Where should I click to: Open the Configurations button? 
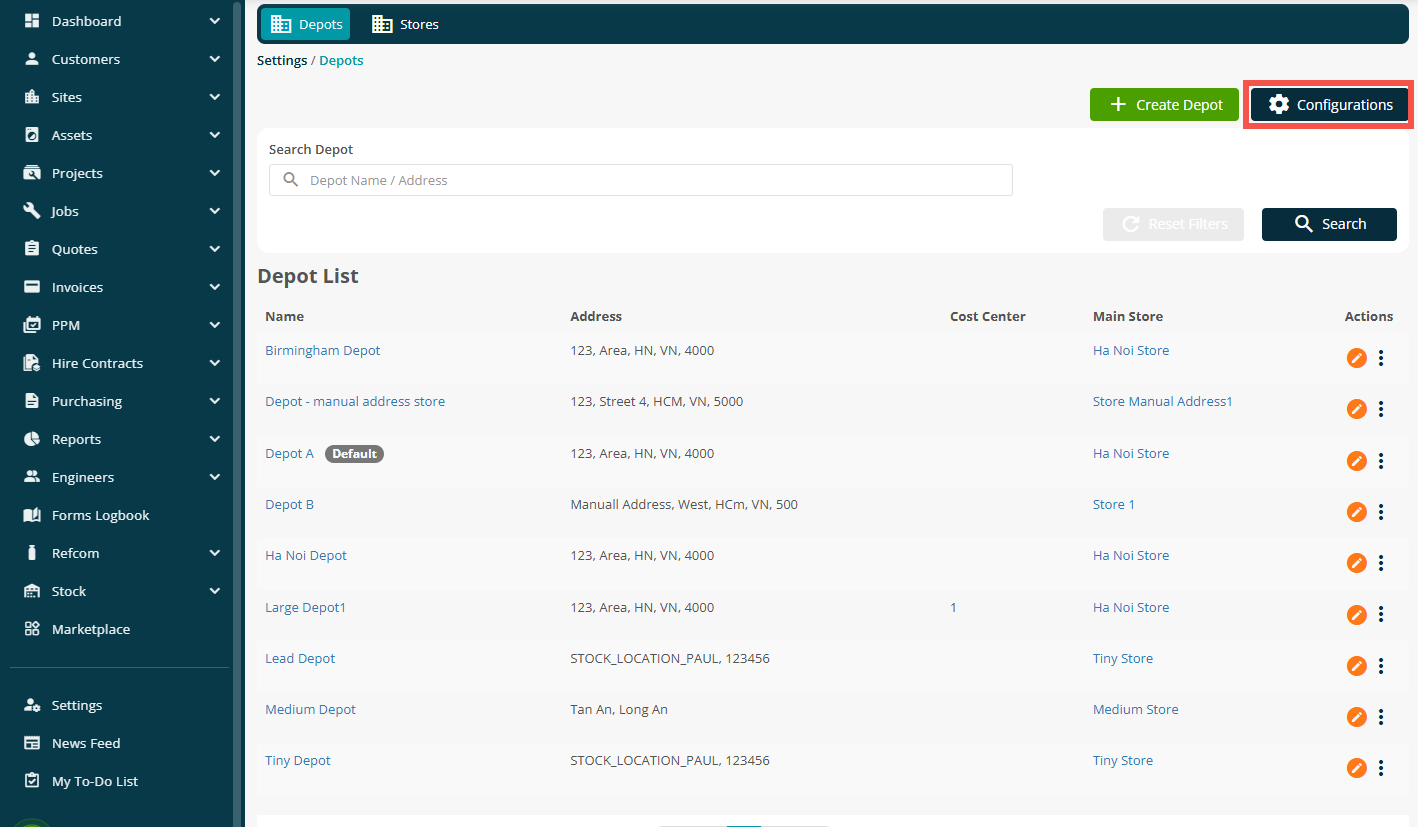pyautogui.click(x=1329, y=104)
